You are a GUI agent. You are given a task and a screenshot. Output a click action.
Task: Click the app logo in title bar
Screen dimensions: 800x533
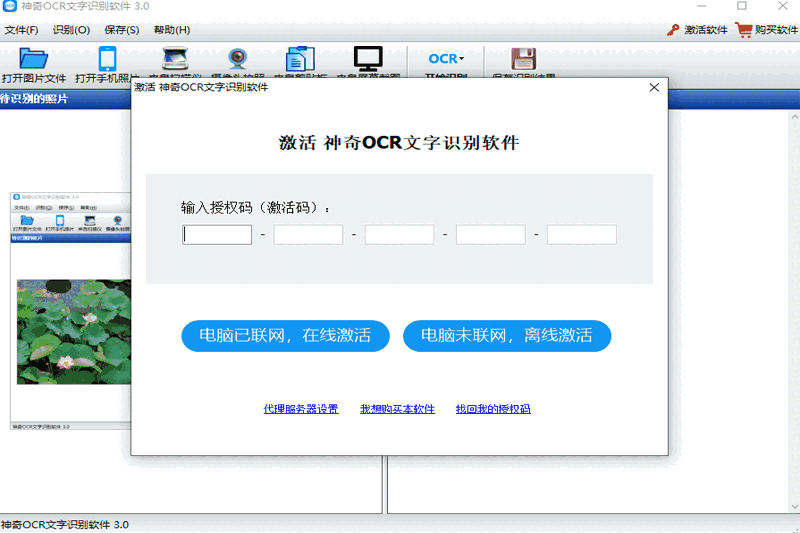pyautogui.click(x=10, y=6)
